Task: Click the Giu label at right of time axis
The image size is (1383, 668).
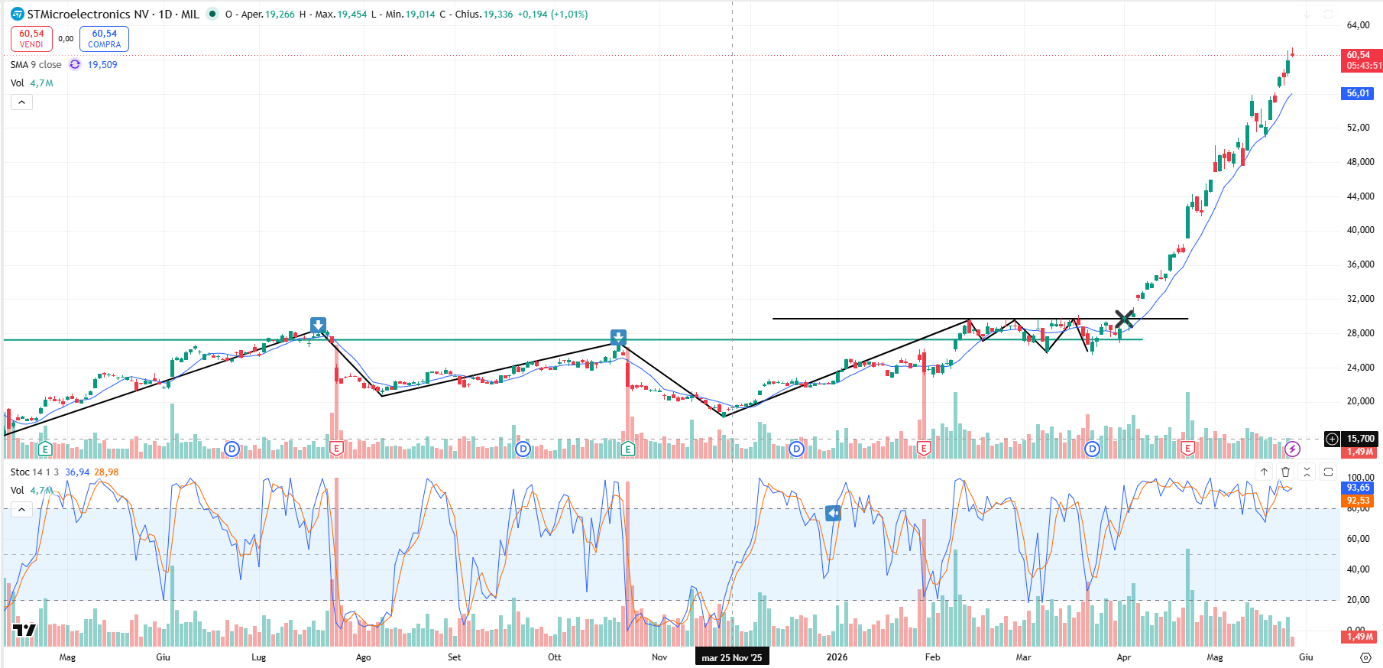Action: point(1305,658)
